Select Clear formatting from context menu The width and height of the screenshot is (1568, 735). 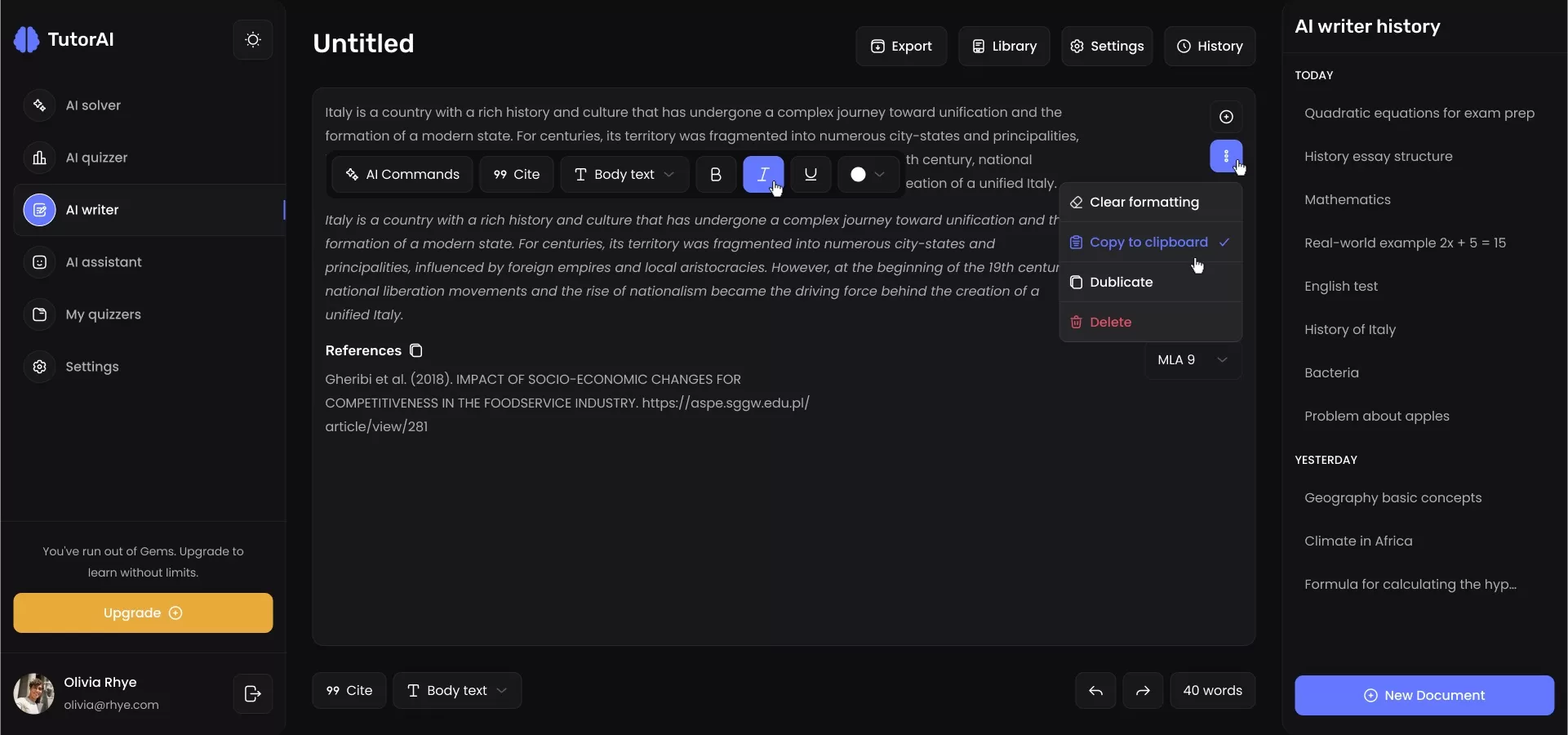pos(1144,203)
